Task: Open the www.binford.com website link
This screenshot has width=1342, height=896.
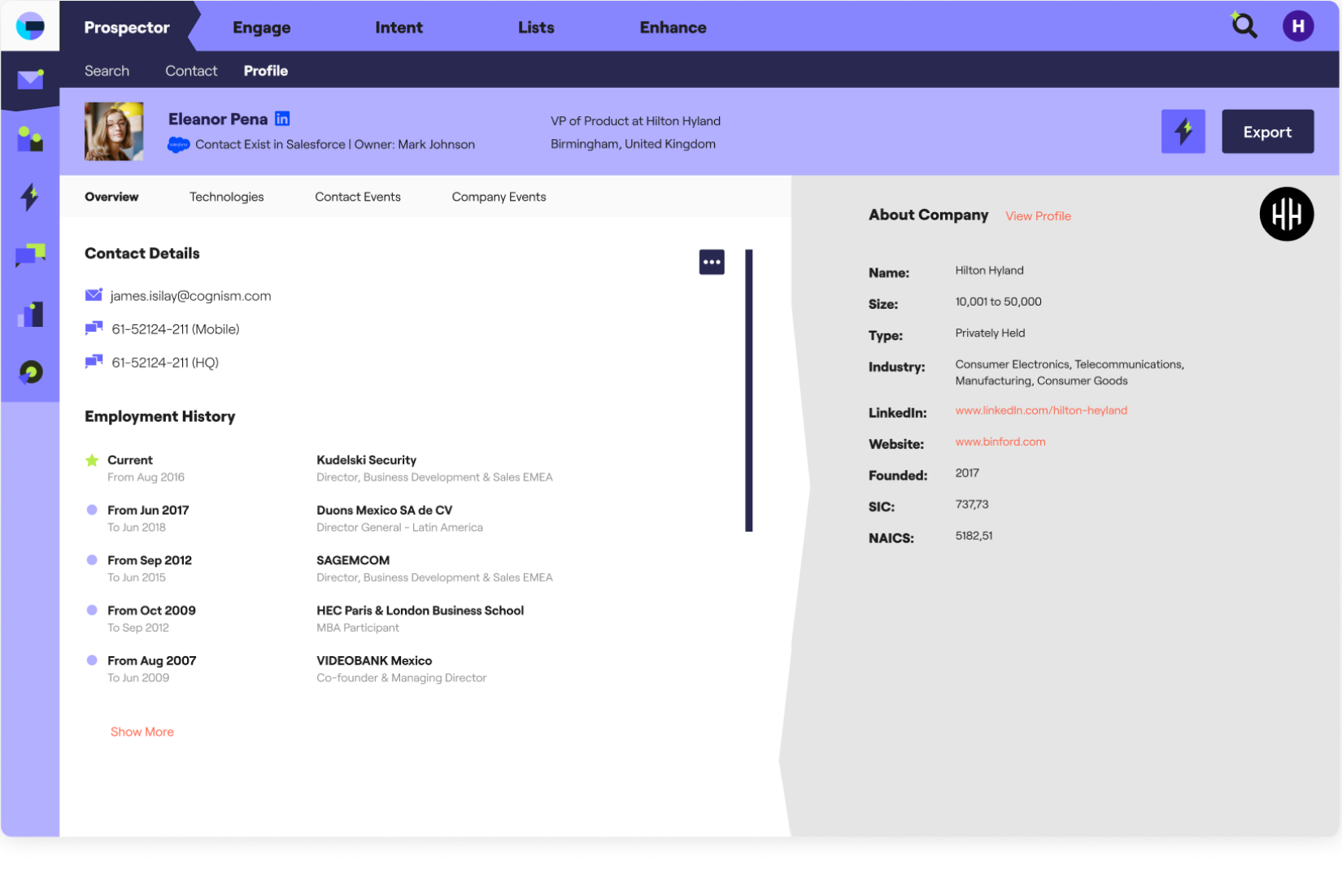Action: coord(1000,442)
